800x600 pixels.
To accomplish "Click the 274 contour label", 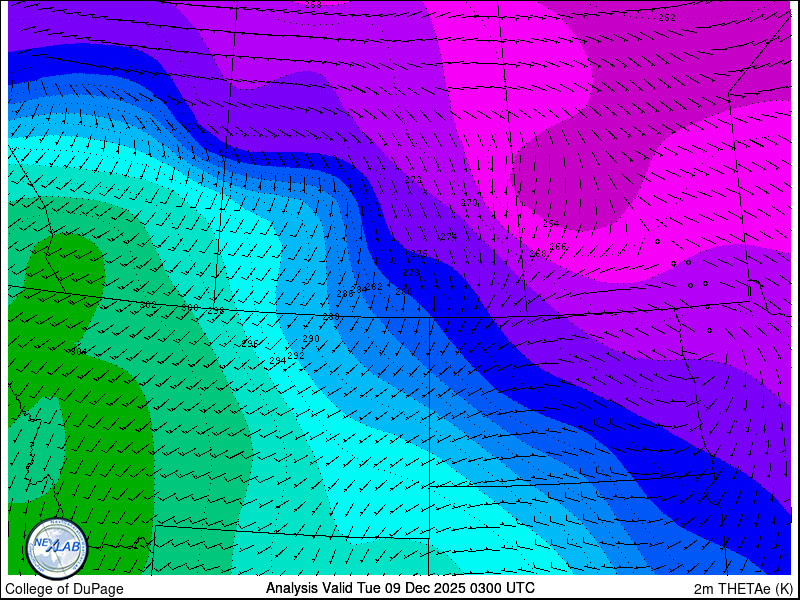I will (448, 236).
